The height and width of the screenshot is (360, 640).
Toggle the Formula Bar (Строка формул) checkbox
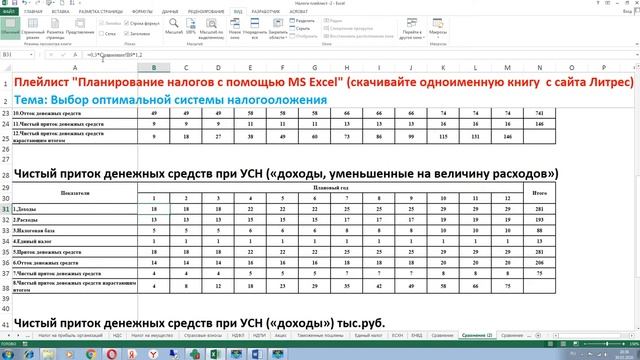coord(141,23)
